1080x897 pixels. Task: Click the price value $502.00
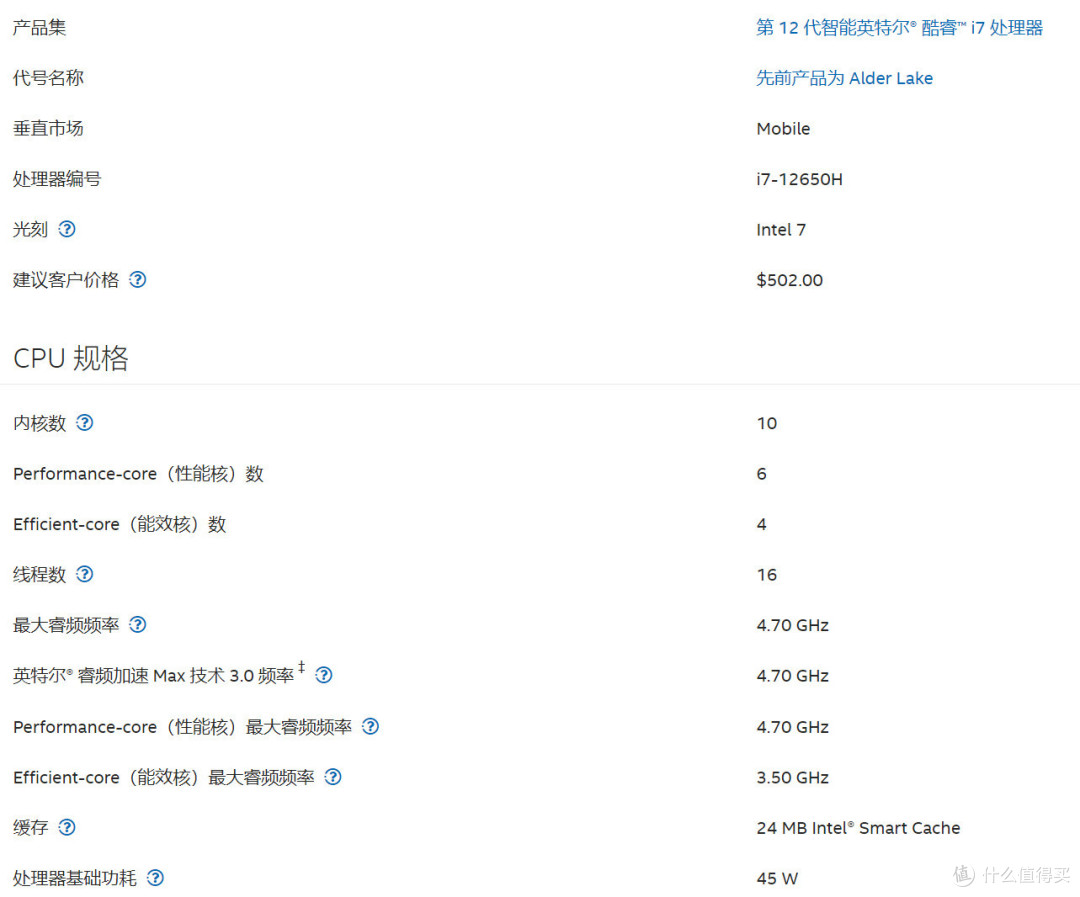[x=789, y=280]
